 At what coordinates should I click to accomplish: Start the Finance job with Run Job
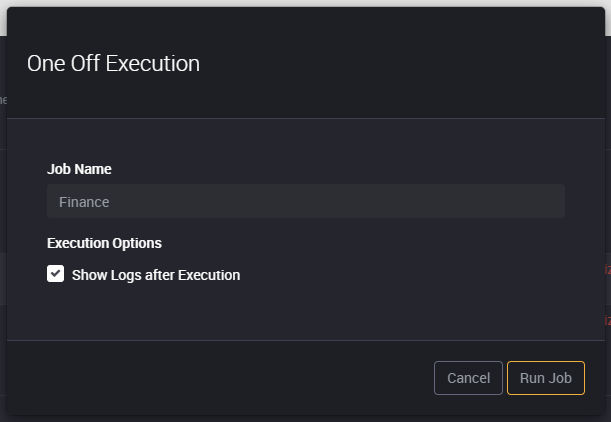tap(546, 378)
